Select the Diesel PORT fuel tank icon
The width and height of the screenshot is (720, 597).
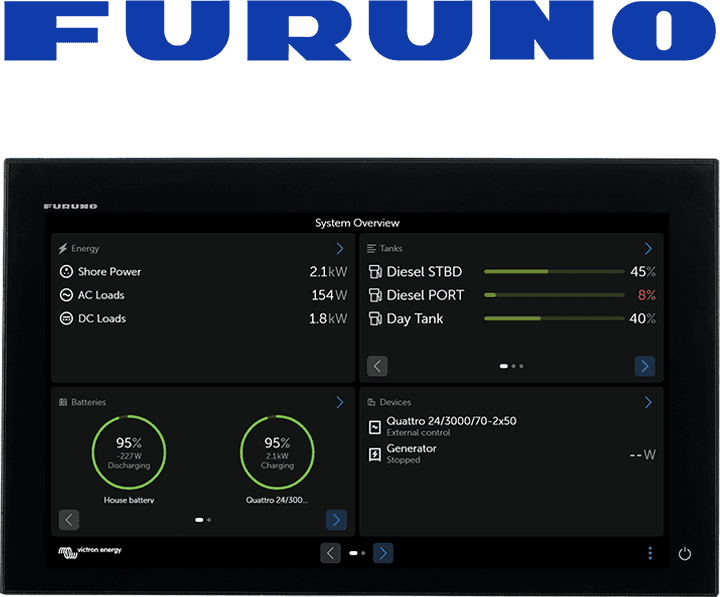(x=375, y=295)
